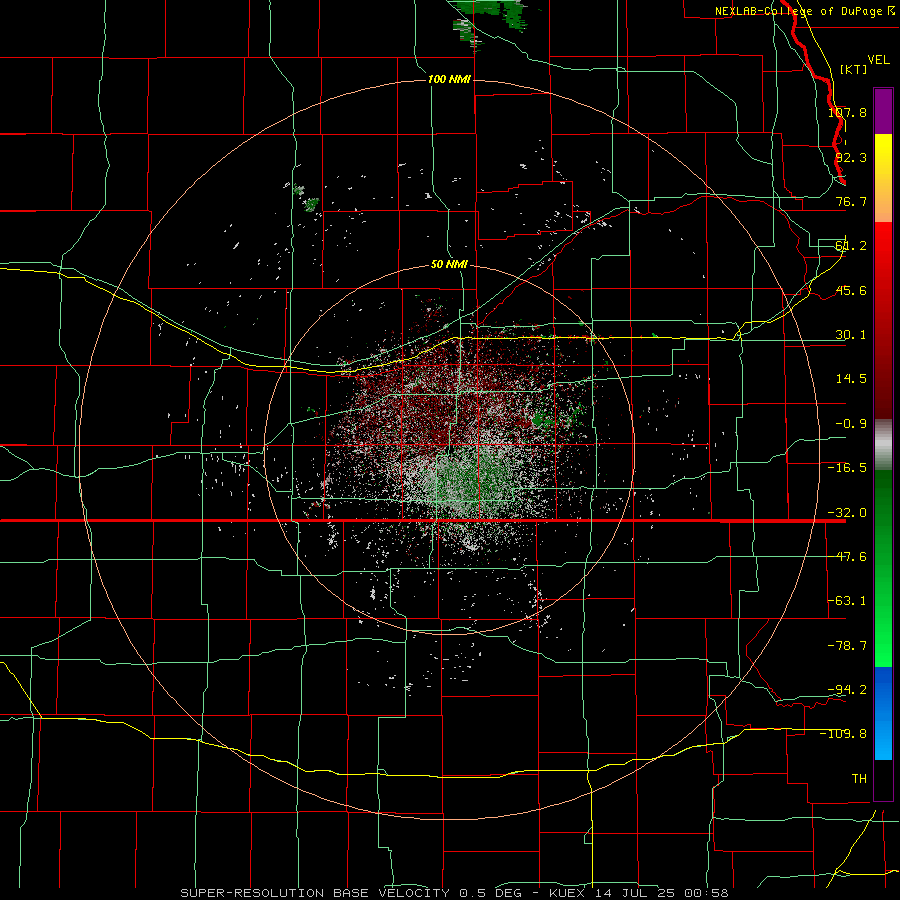Select the 61.2 velocity scale value
This screenshot has width=900, height=900.
pos(851,246)
